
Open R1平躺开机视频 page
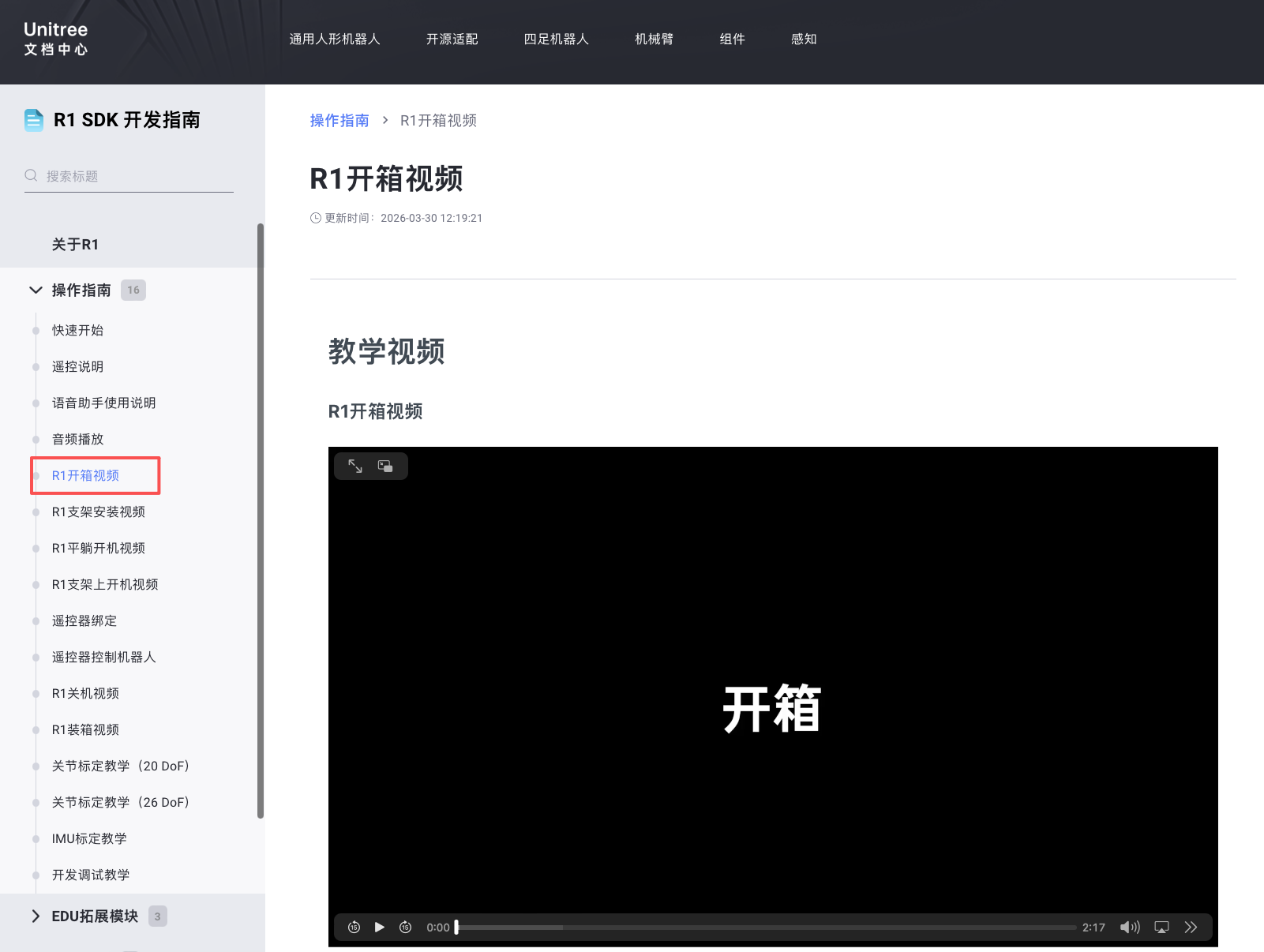(99, 548)
